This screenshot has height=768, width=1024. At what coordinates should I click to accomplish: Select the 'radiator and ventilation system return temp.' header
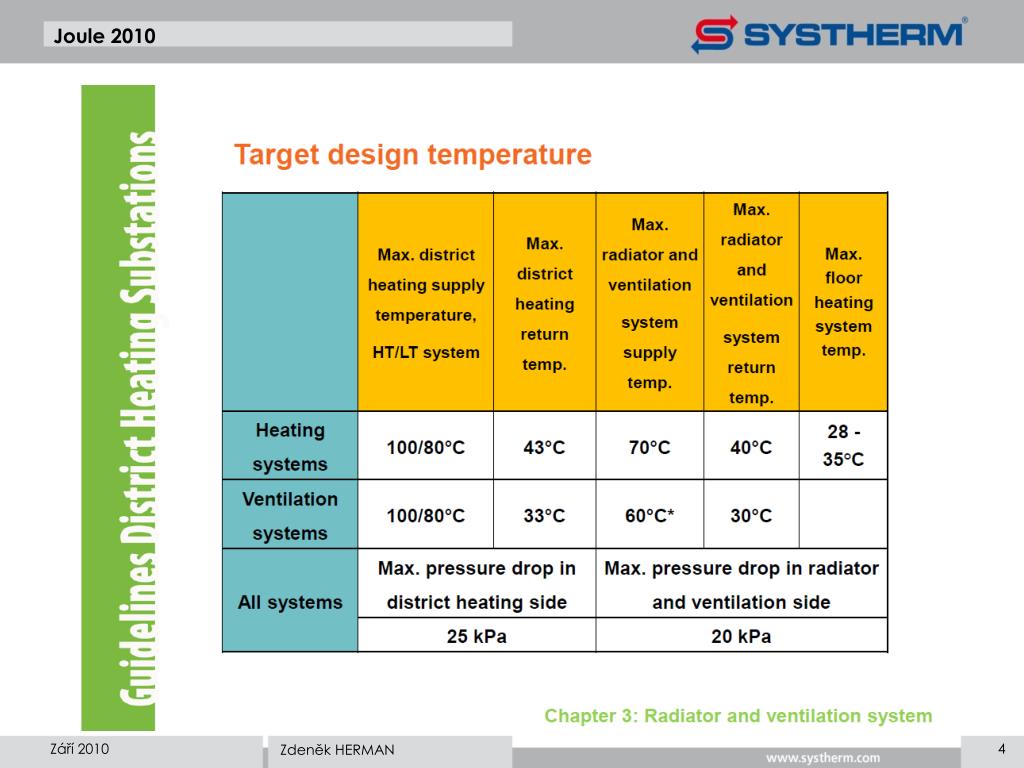tap(752, 302)
